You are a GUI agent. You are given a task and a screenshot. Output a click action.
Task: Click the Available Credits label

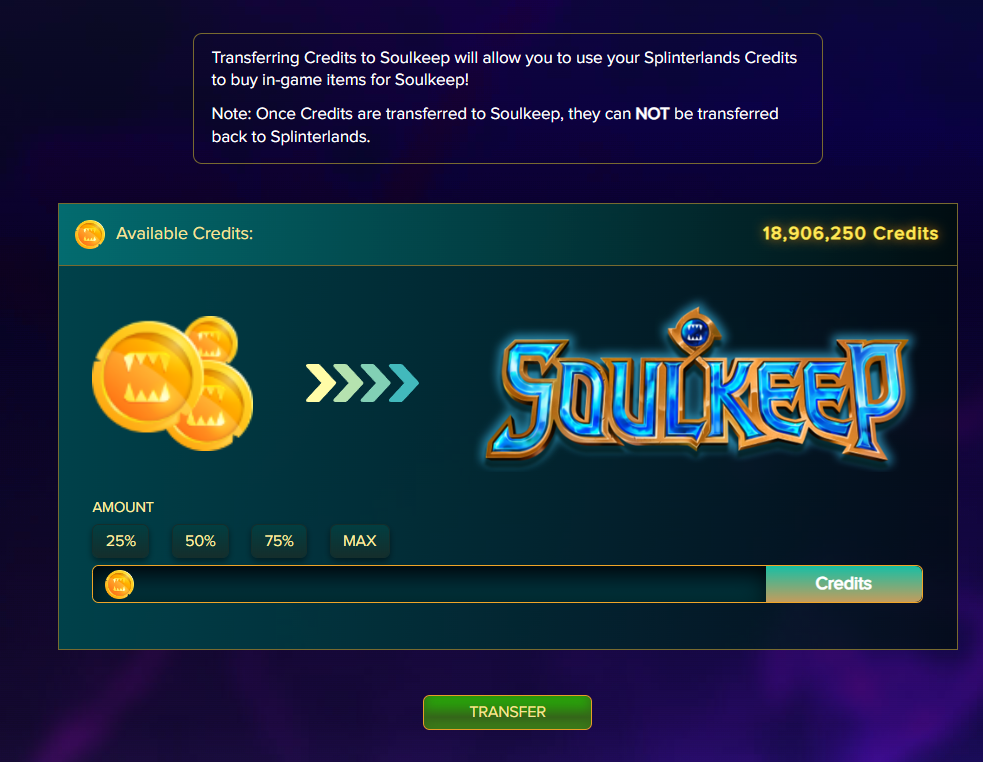click(x=184, y=233)
